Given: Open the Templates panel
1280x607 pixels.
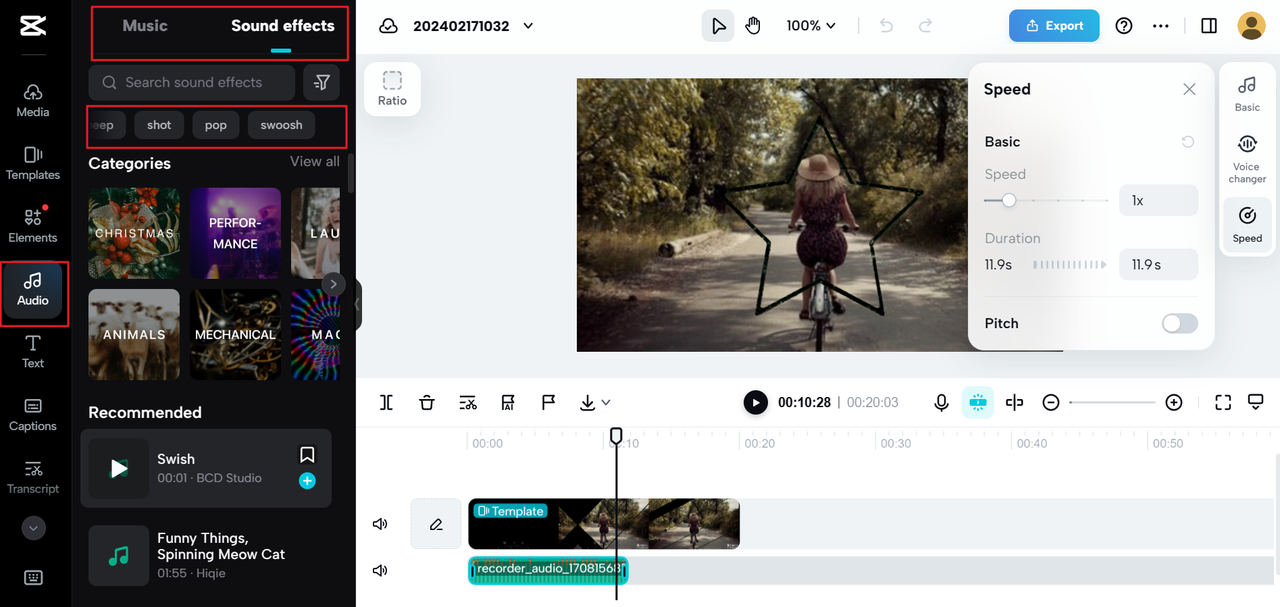Looking at the screenshot, I should click(33, 164).
